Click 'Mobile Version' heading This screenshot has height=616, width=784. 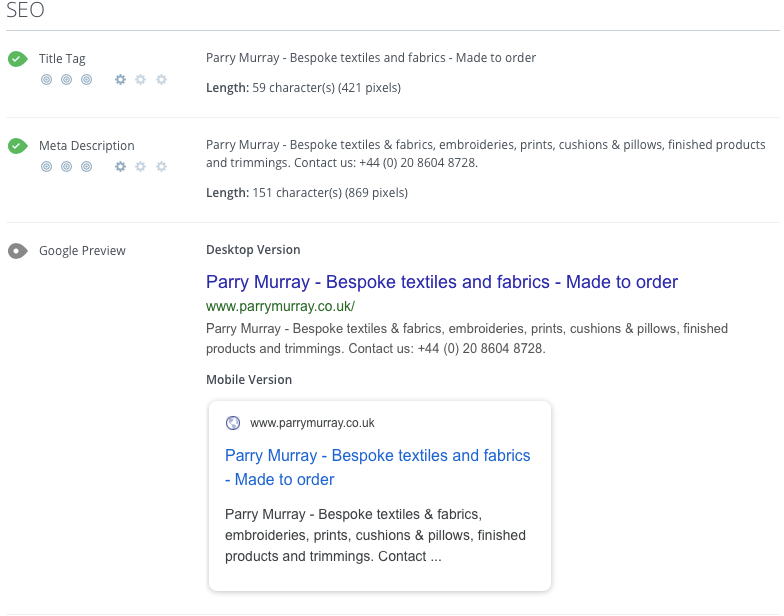tap(249, 380)
